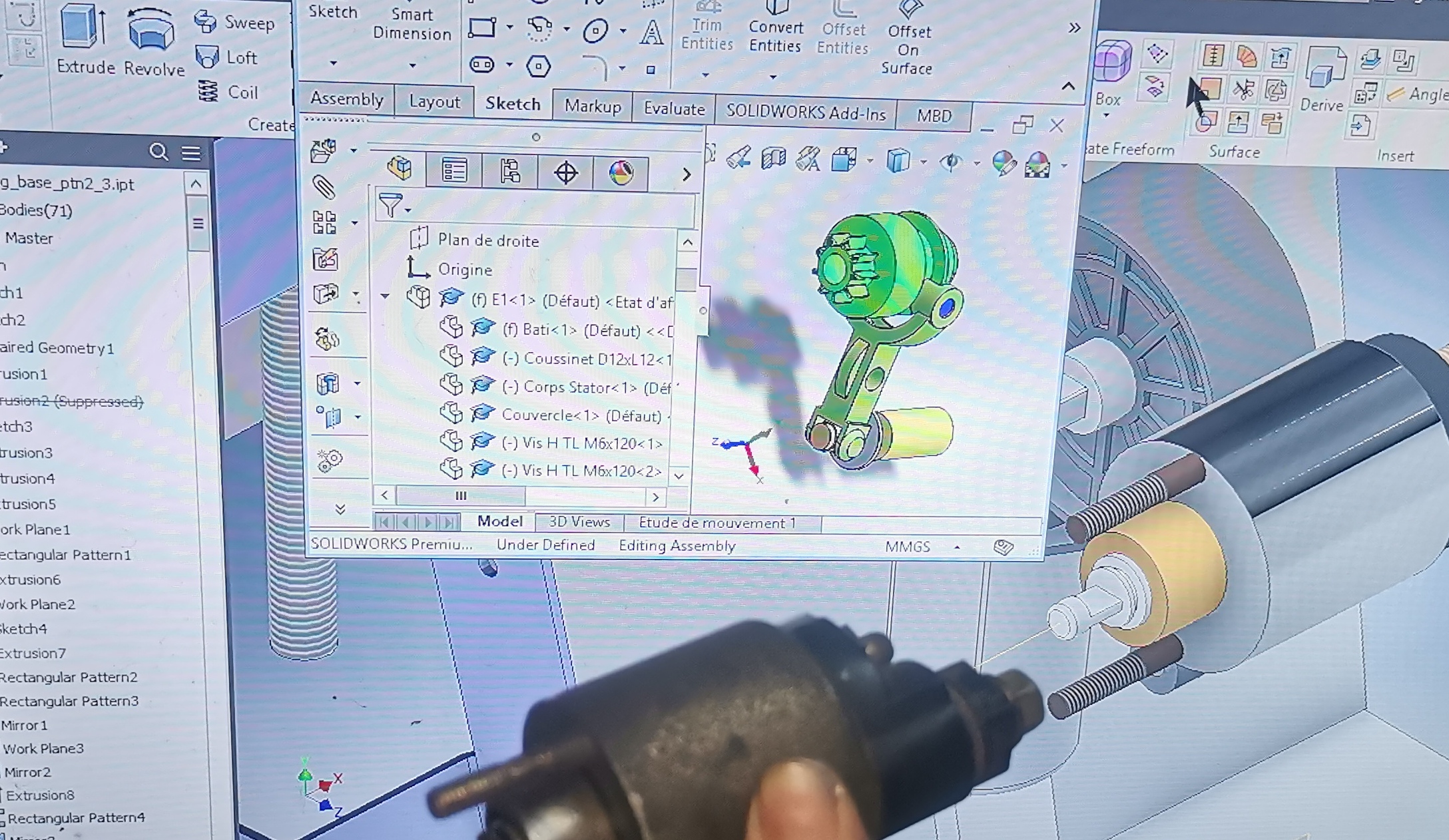The height and width of the screenshot is (840, 1449).
Task: Click the paperclip attachment icon
Action: [x=324, y=188]
